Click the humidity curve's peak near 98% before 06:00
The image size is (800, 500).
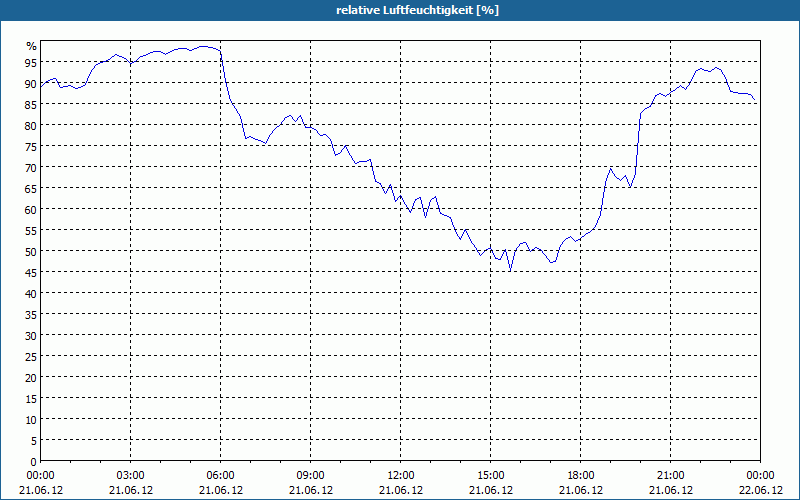coord(204,46)
